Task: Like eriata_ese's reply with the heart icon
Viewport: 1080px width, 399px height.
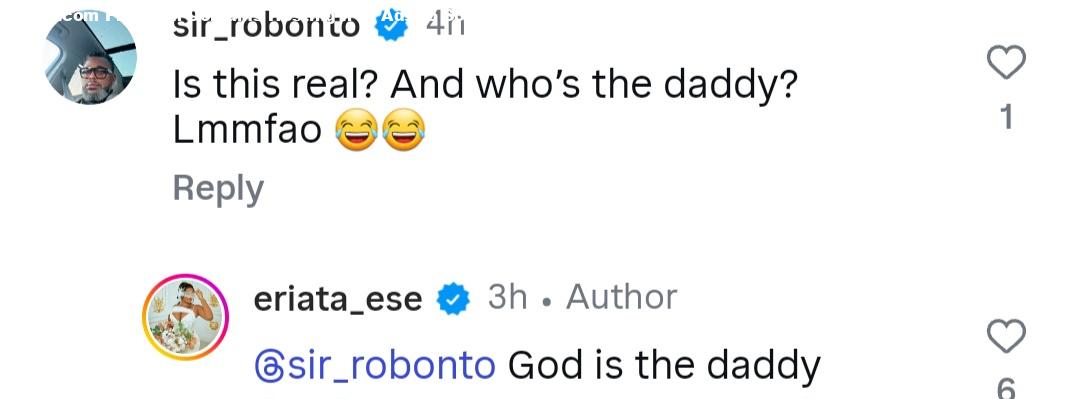Action: [1006, 337]
